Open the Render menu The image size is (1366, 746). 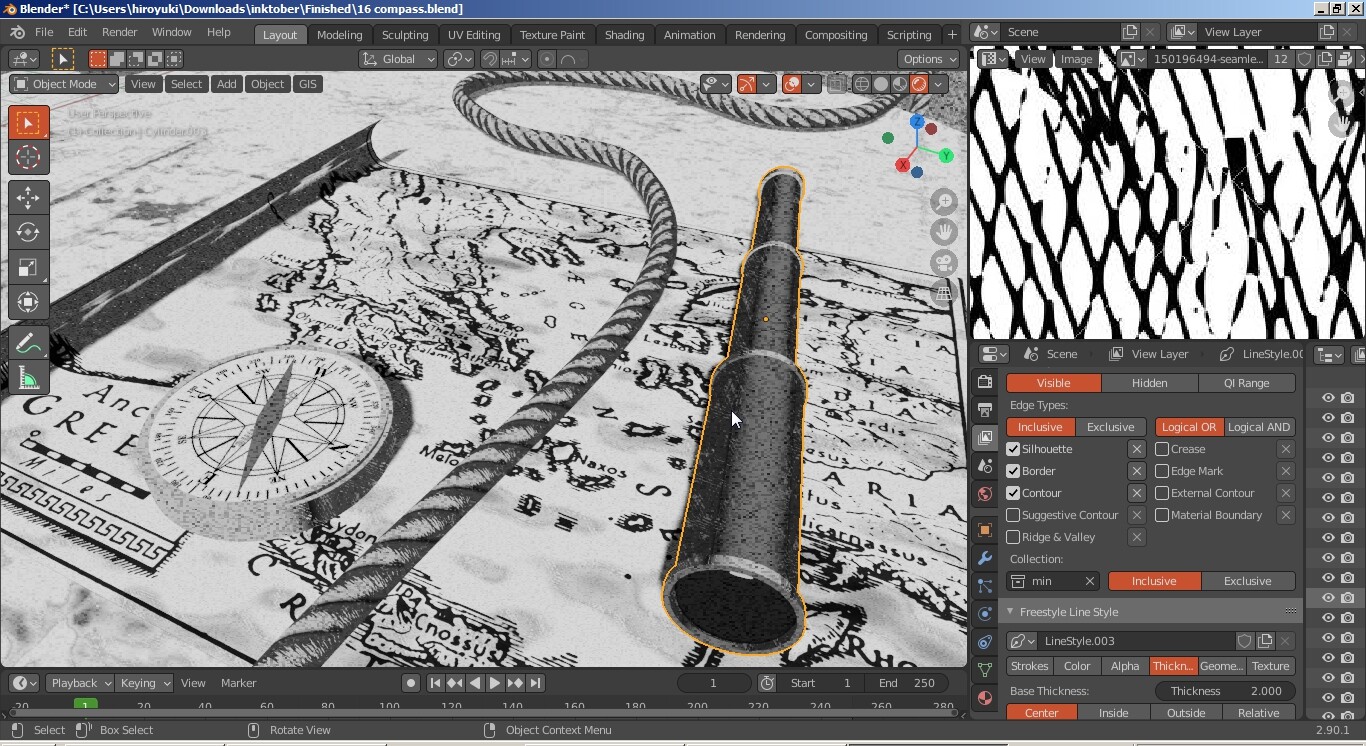click(x=119, y=32)
